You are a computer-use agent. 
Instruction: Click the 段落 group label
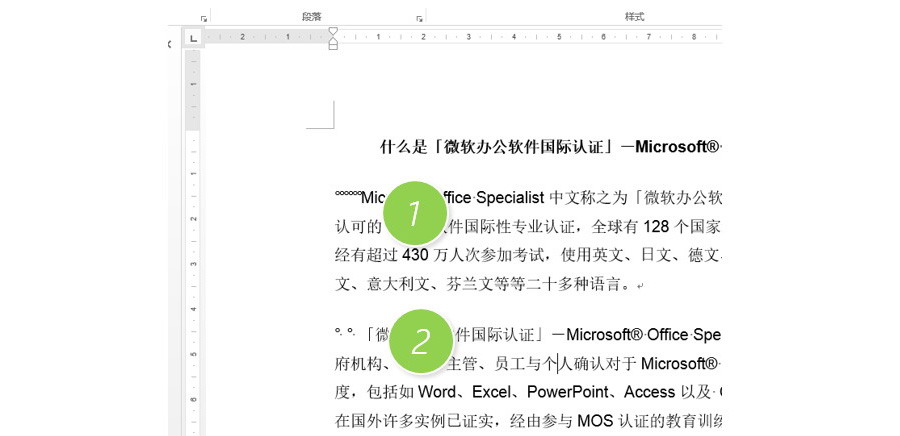(x=312, y=17)
